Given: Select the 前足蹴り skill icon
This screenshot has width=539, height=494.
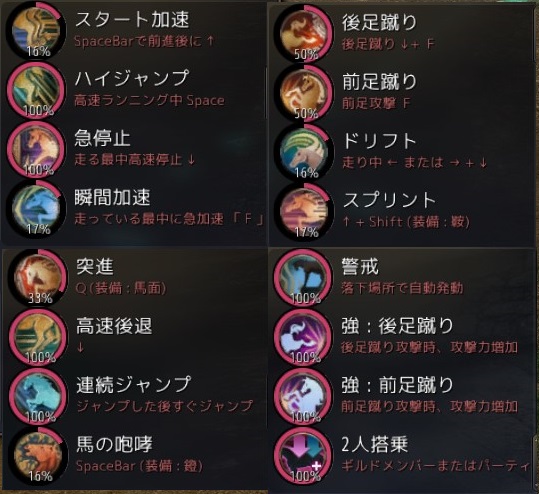Looking at the screenshot, I should (x=304, y=92).
